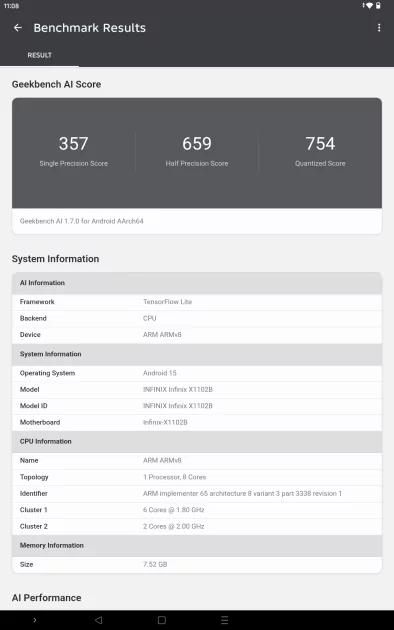Select the Android 15 operating system value
The width and height of the screenshot is (394, 630).
coord(159,373)
